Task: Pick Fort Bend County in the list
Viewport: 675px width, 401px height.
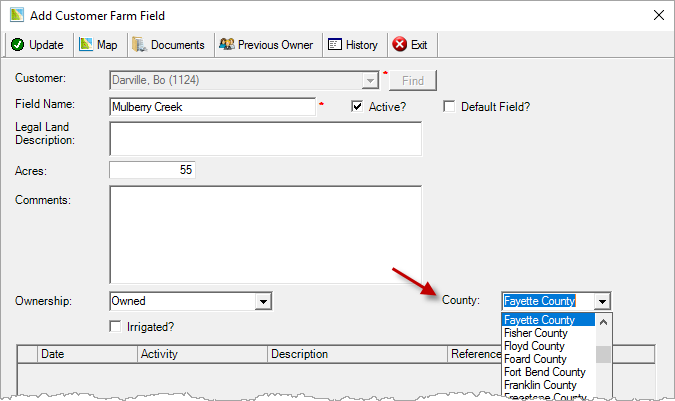Action: pos(549,372)
